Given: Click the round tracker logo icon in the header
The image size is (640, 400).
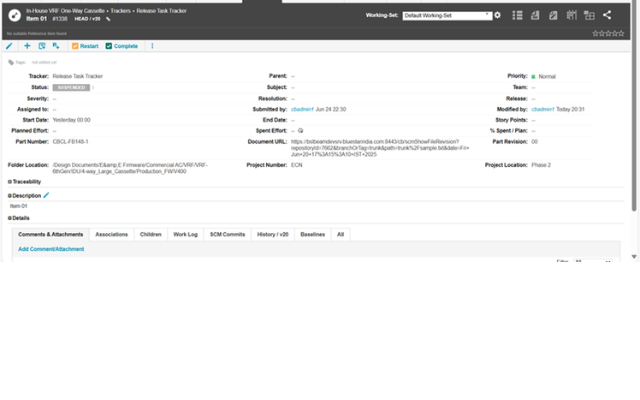Looking at the screenshot, I should coord(15,16).
